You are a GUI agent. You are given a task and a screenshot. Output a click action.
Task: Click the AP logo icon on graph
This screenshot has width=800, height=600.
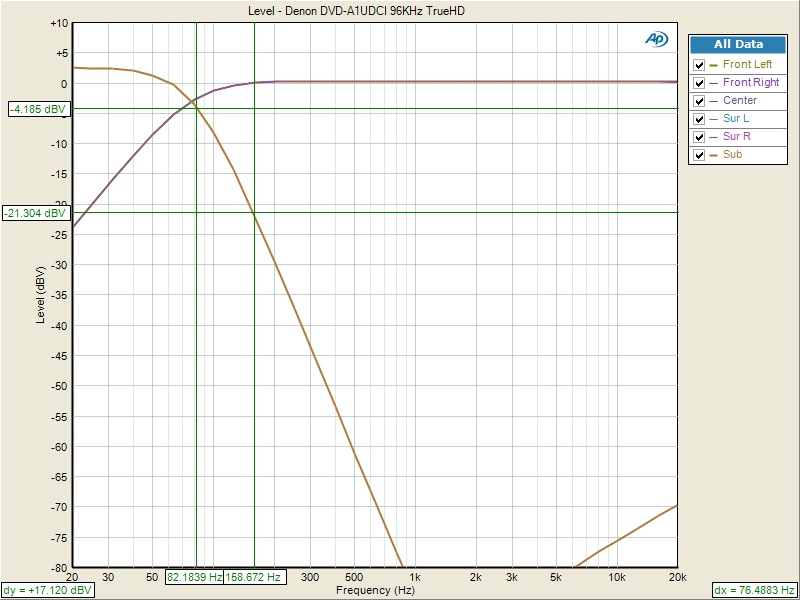point(657,39)
